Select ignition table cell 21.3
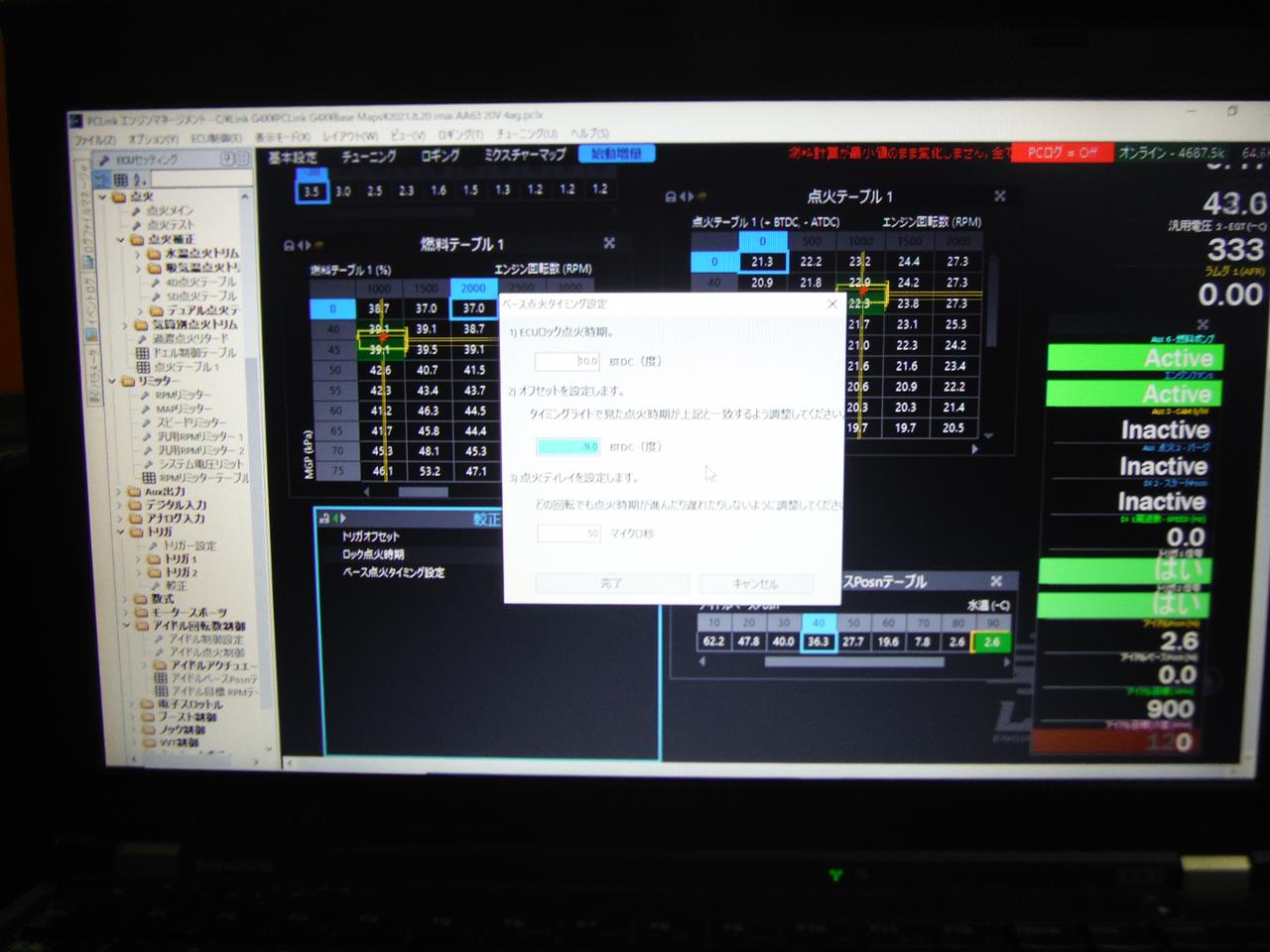The height and width of the screenshot is (952, 1270). coord(762,262)
